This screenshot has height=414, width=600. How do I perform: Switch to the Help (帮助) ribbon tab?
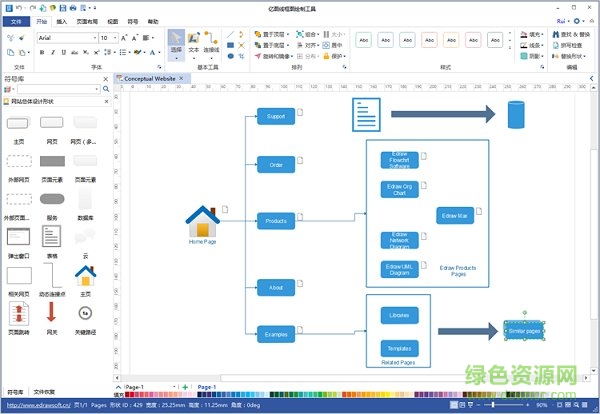153,21
